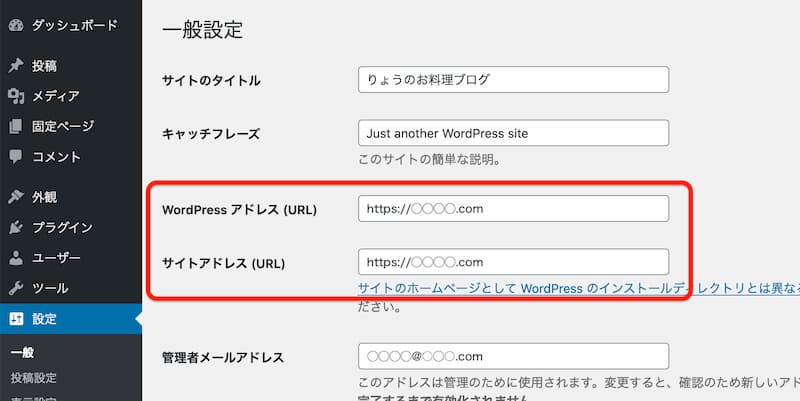Click the speech bubble icon beside コメント
The height and width of the screenshot is (401, 800).
click(x=16, y=157)
